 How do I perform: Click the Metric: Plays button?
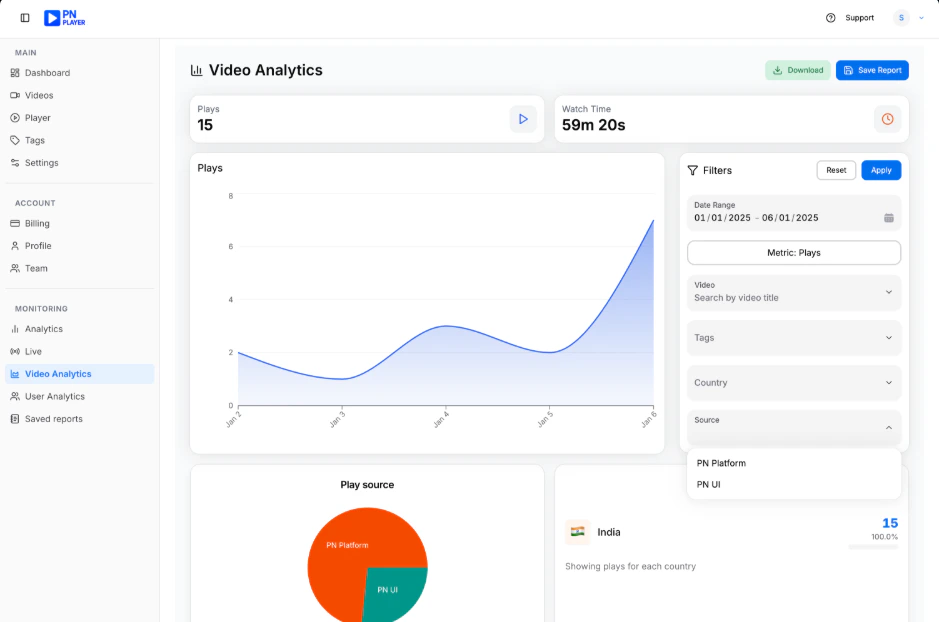point(793,253)
